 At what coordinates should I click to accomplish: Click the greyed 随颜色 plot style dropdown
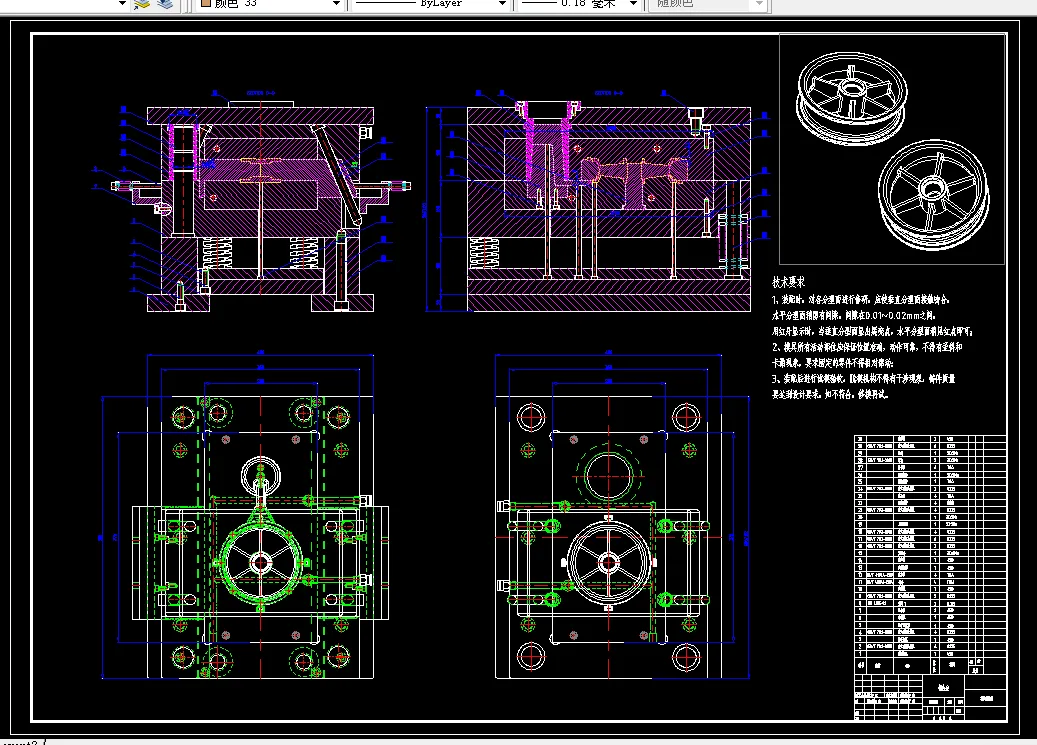(x=708, y=3)
